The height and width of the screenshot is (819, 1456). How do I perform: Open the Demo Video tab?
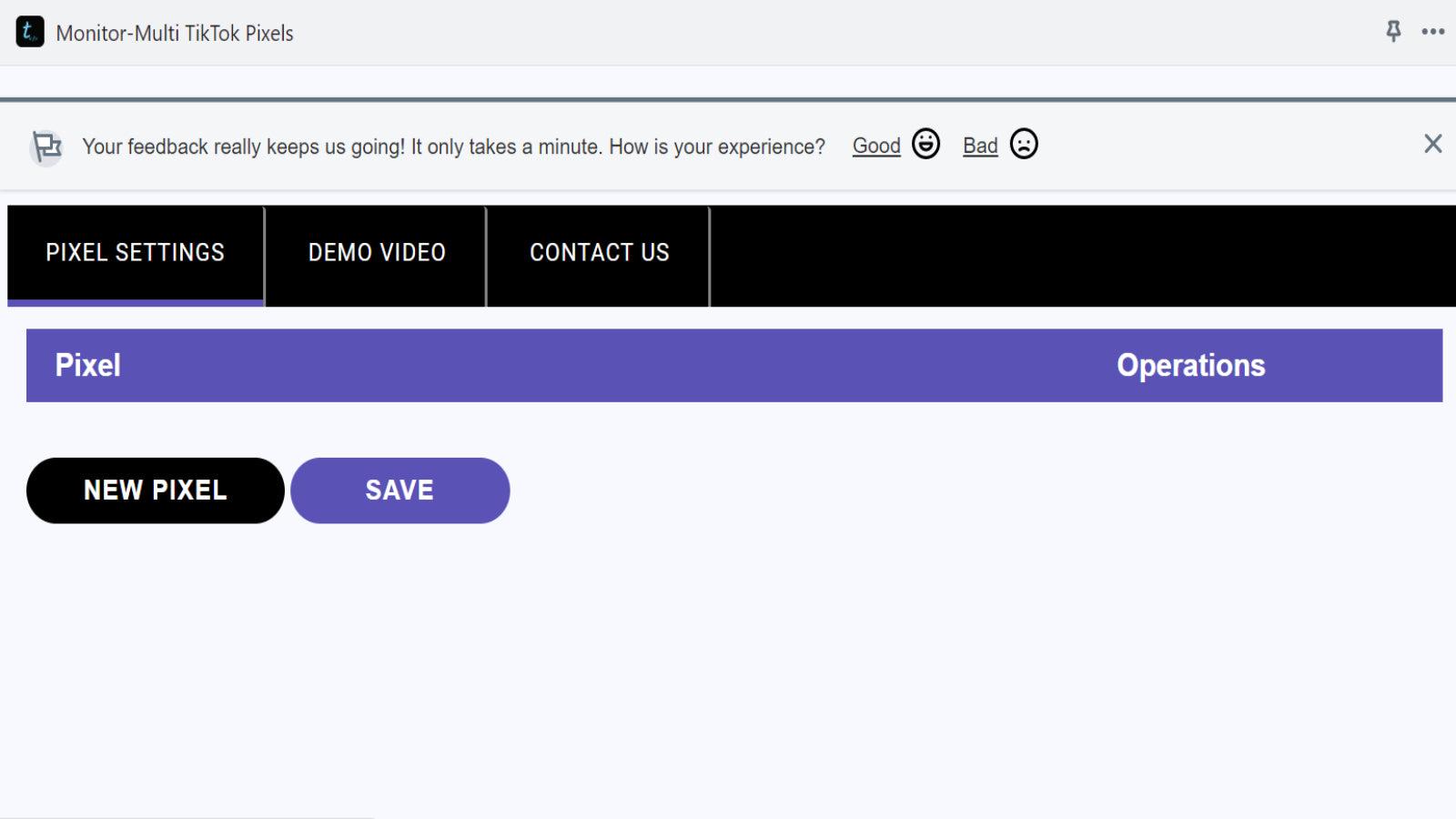click(377, 253)
